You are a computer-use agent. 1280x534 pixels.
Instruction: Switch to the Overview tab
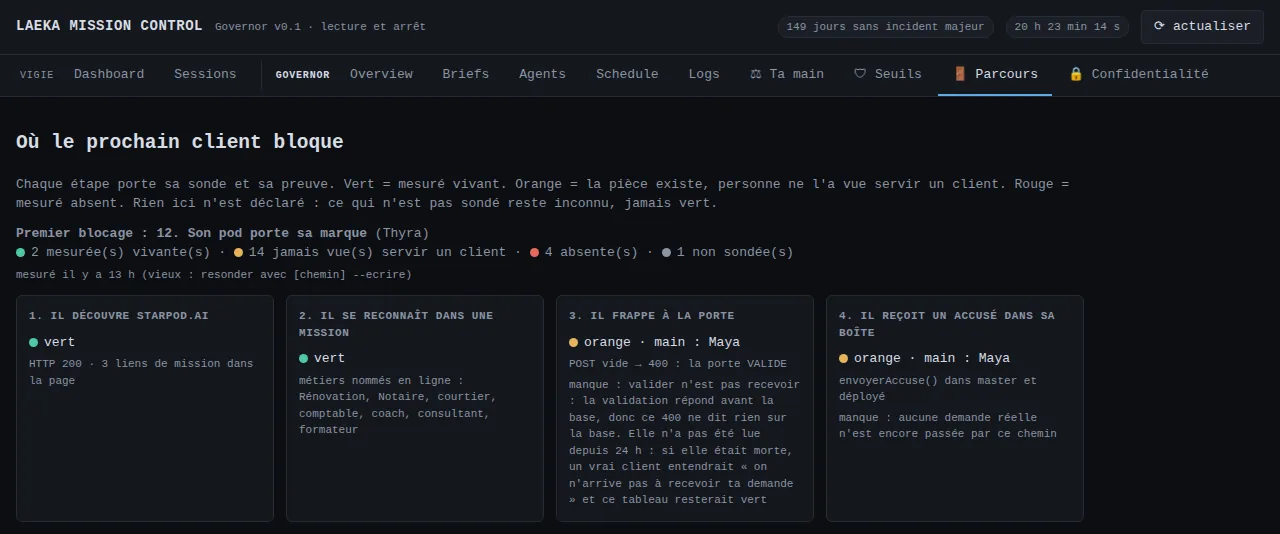click(381, 74)
